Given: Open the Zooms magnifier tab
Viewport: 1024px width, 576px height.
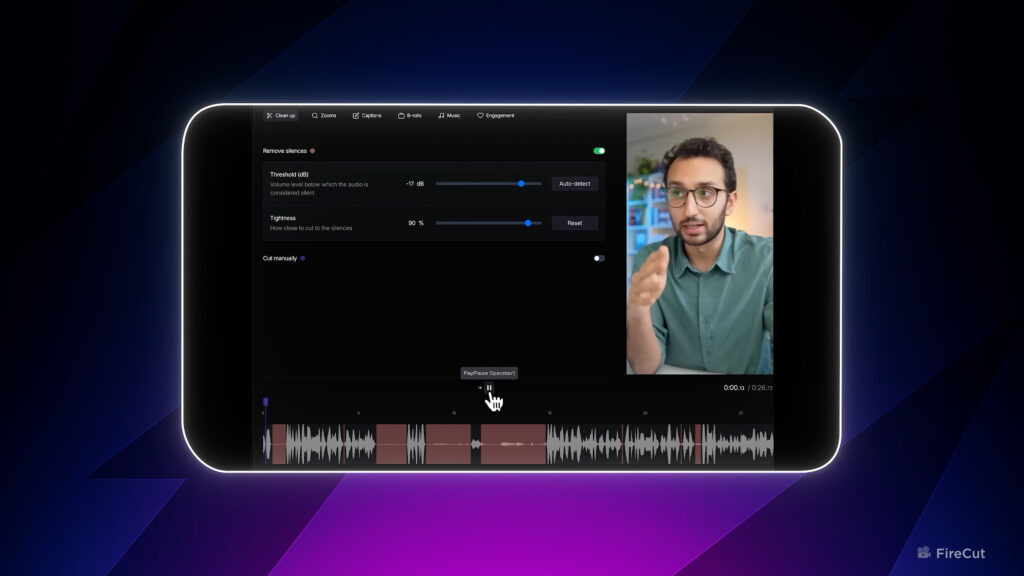Looking at the screenshot, I should [x=323, y=116].
